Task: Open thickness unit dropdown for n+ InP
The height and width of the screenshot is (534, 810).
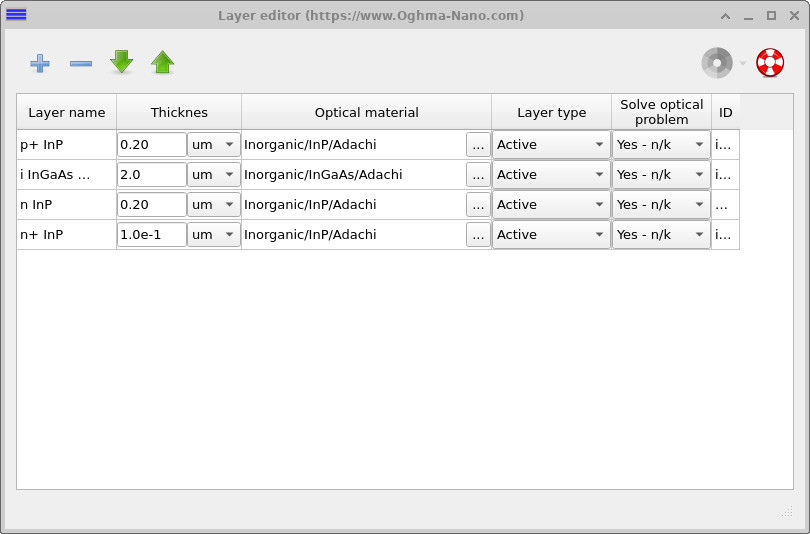Action: (x=213, y=234)
